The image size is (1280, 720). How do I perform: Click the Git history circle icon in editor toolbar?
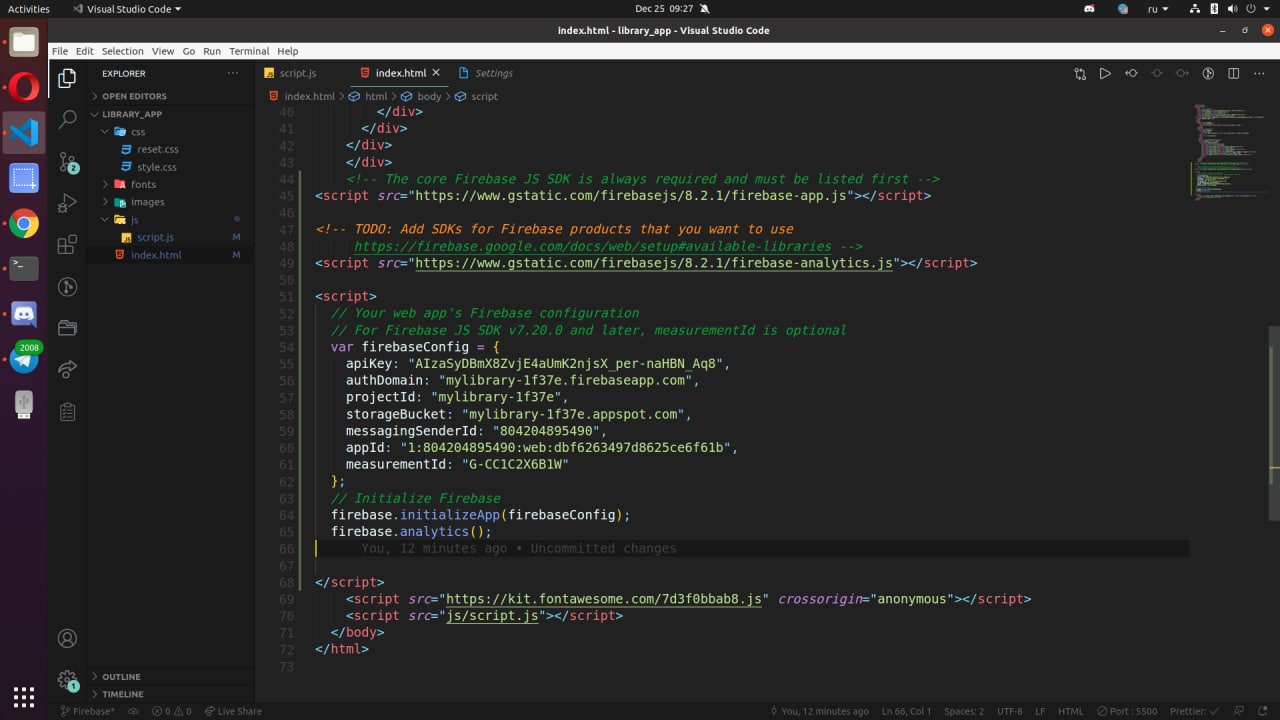(x=1208, y=73)
